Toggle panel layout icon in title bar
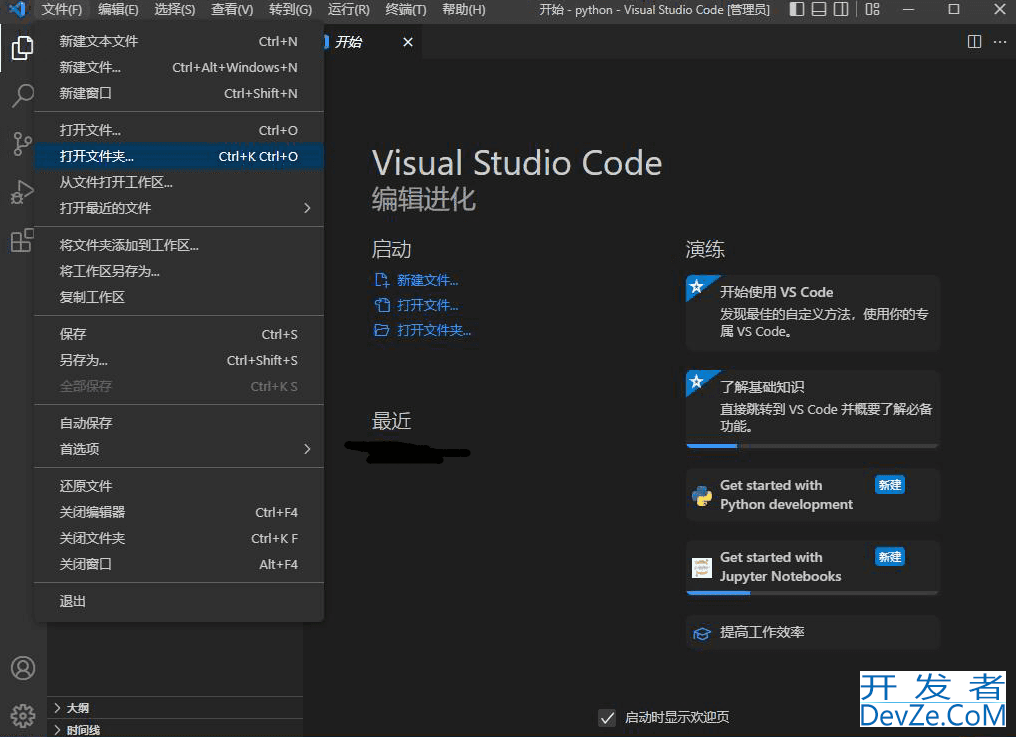Image resolution: width=1016 pixels, height=737 pixels. click(x=819, y=9)
